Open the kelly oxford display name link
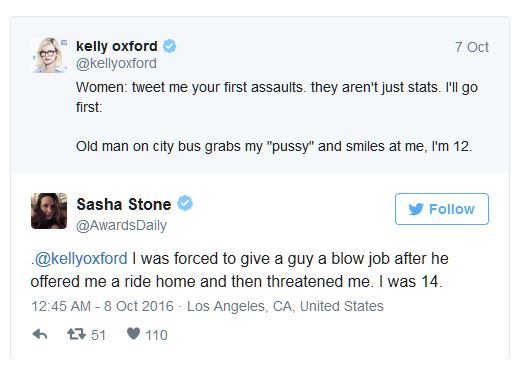The height and width of the screenshot is (383, 525). coord(117,46)
